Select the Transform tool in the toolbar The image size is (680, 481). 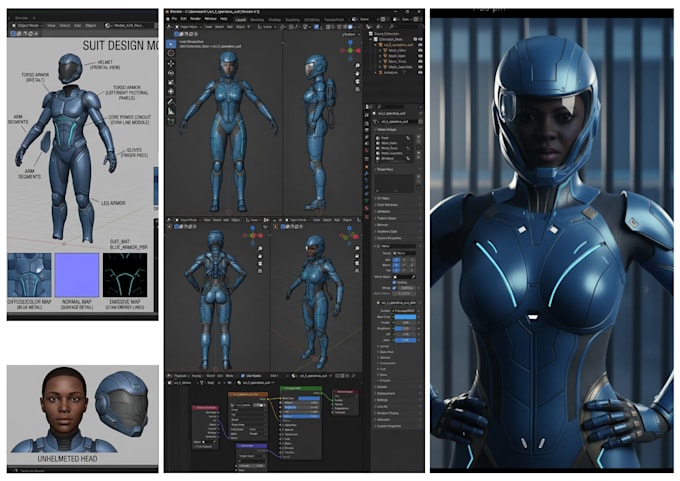(171, 92)
